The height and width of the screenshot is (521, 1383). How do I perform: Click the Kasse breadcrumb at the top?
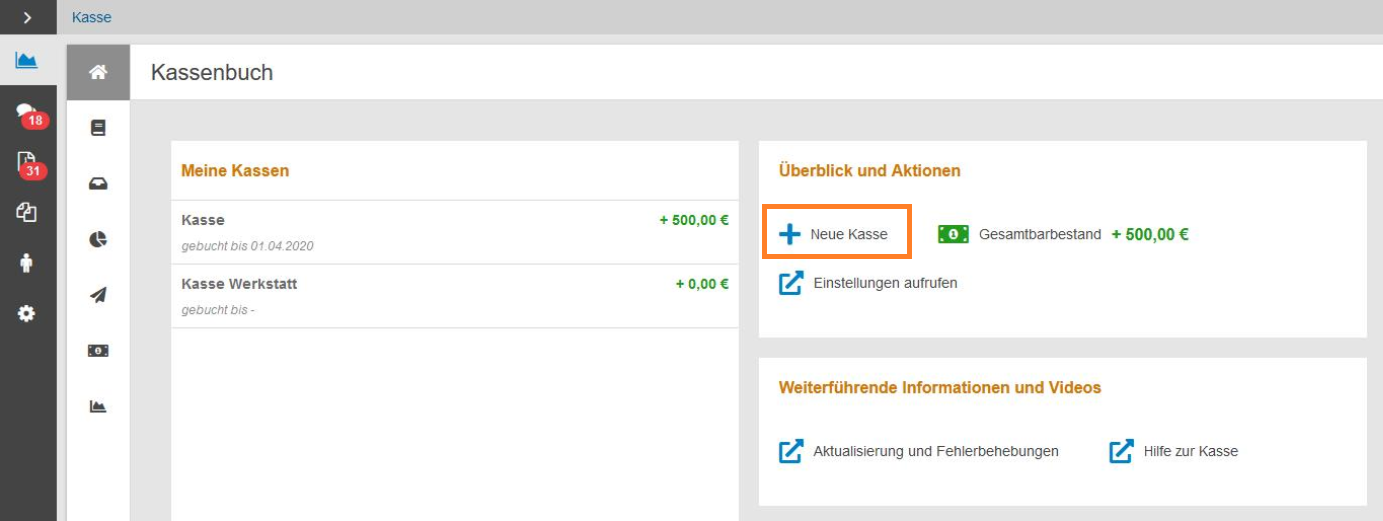point(92,17)
